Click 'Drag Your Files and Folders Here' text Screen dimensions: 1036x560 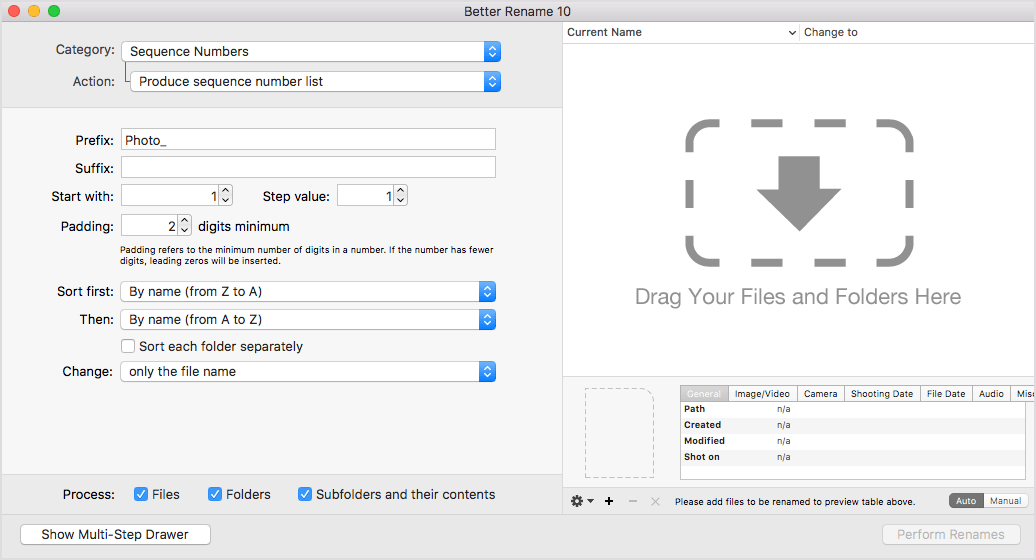(x=798, y=297)
